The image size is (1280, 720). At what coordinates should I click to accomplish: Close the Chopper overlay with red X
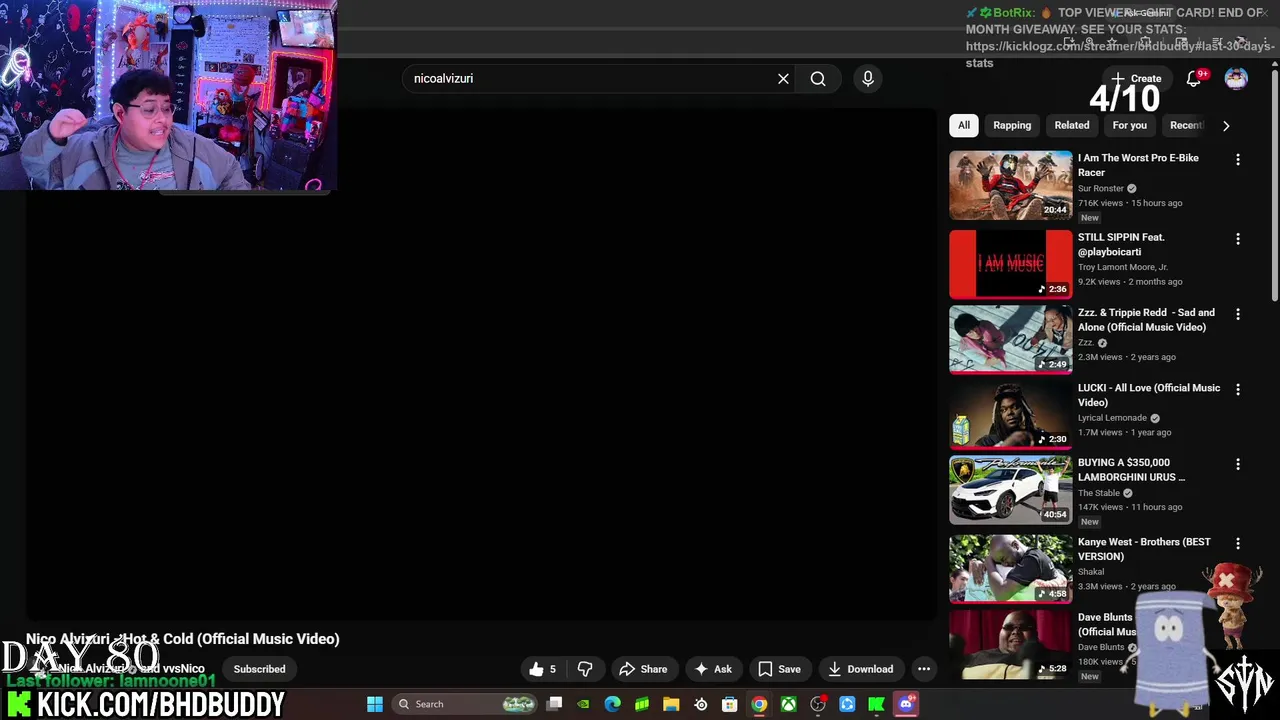(x=1226, y=581)
